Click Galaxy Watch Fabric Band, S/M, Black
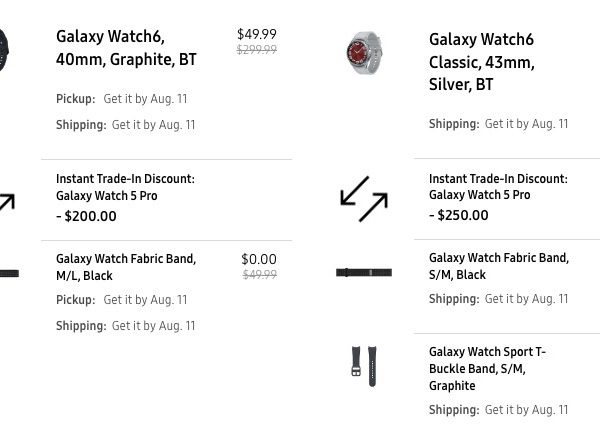 coord(498,266)
